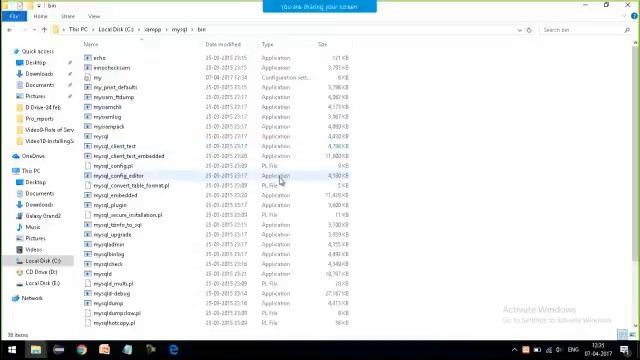640x360 pixels.
Task: Expand the ribbon with the chevron
Action: coord(624,16)
